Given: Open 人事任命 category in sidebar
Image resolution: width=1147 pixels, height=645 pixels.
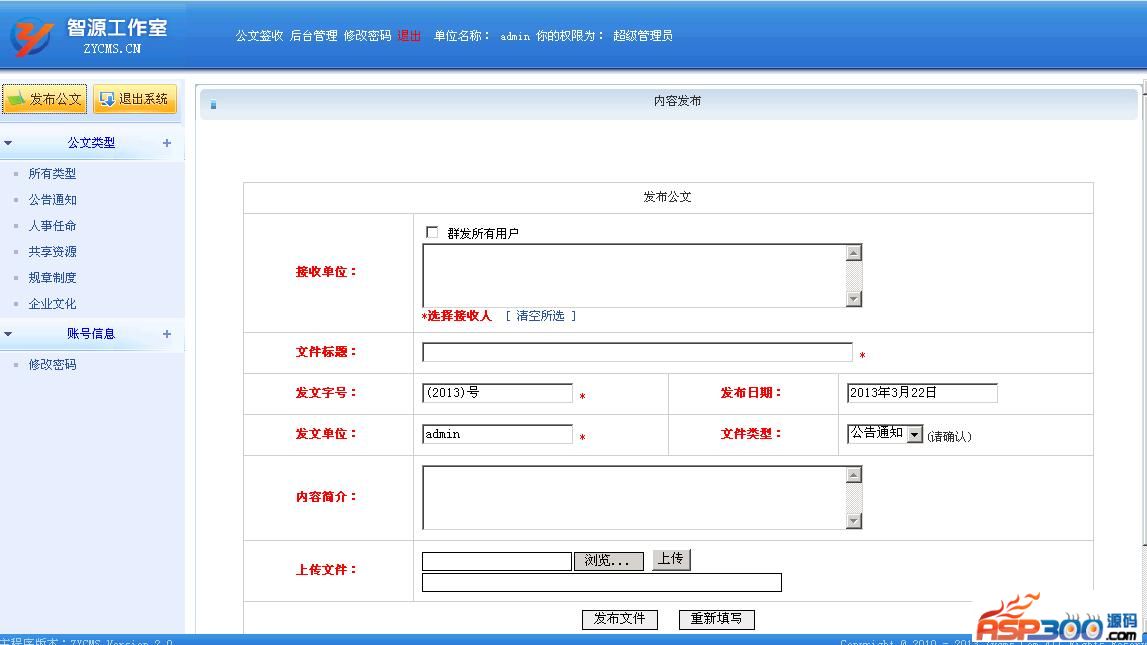Looking at the screenshot, I should coord(52,226).
